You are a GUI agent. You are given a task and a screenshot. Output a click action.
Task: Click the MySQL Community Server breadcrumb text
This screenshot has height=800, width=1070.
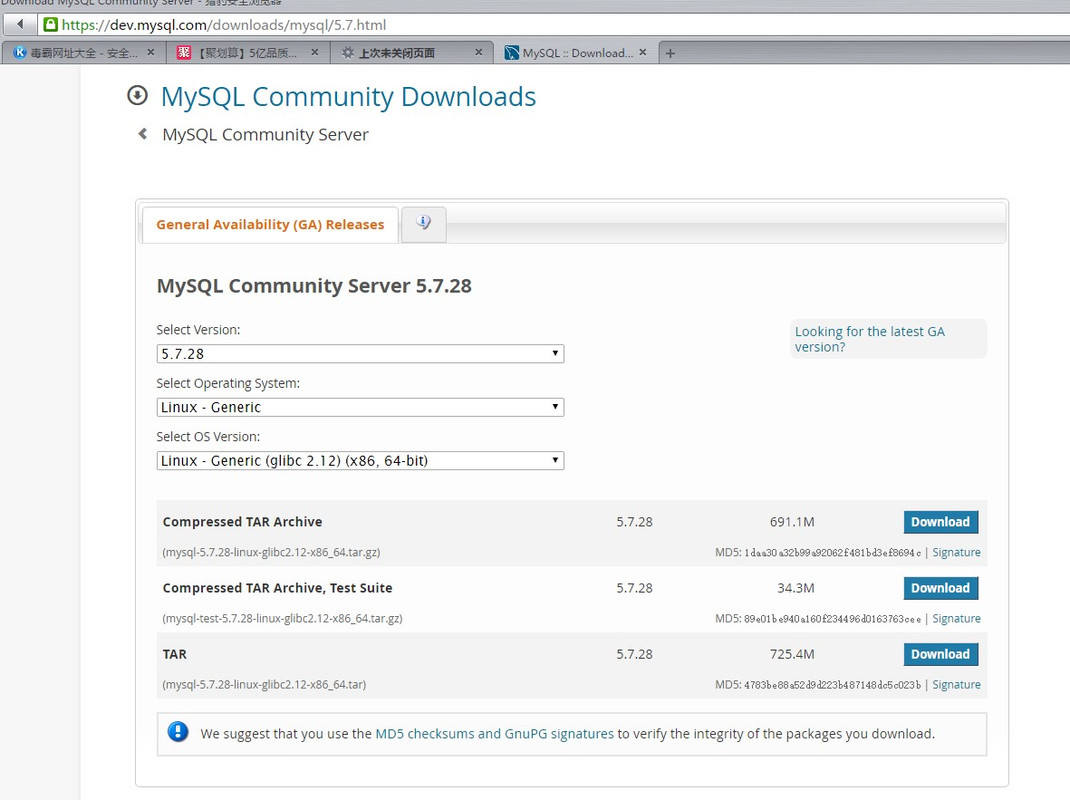[x=265, y=134]
